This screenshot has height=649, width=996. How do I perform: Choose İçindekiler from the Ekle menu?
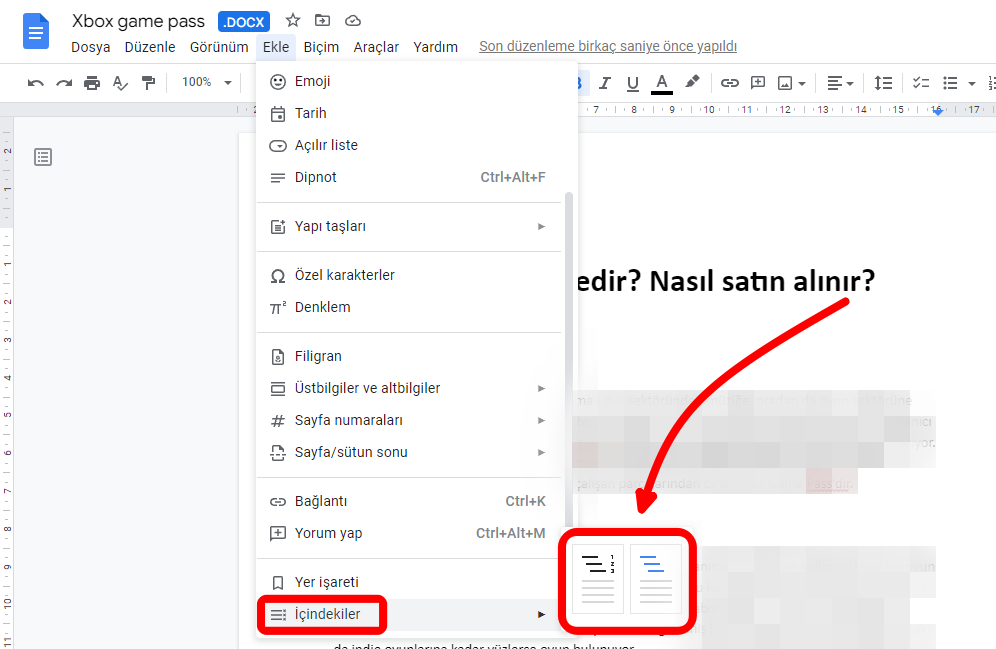(x=327, y=614)
